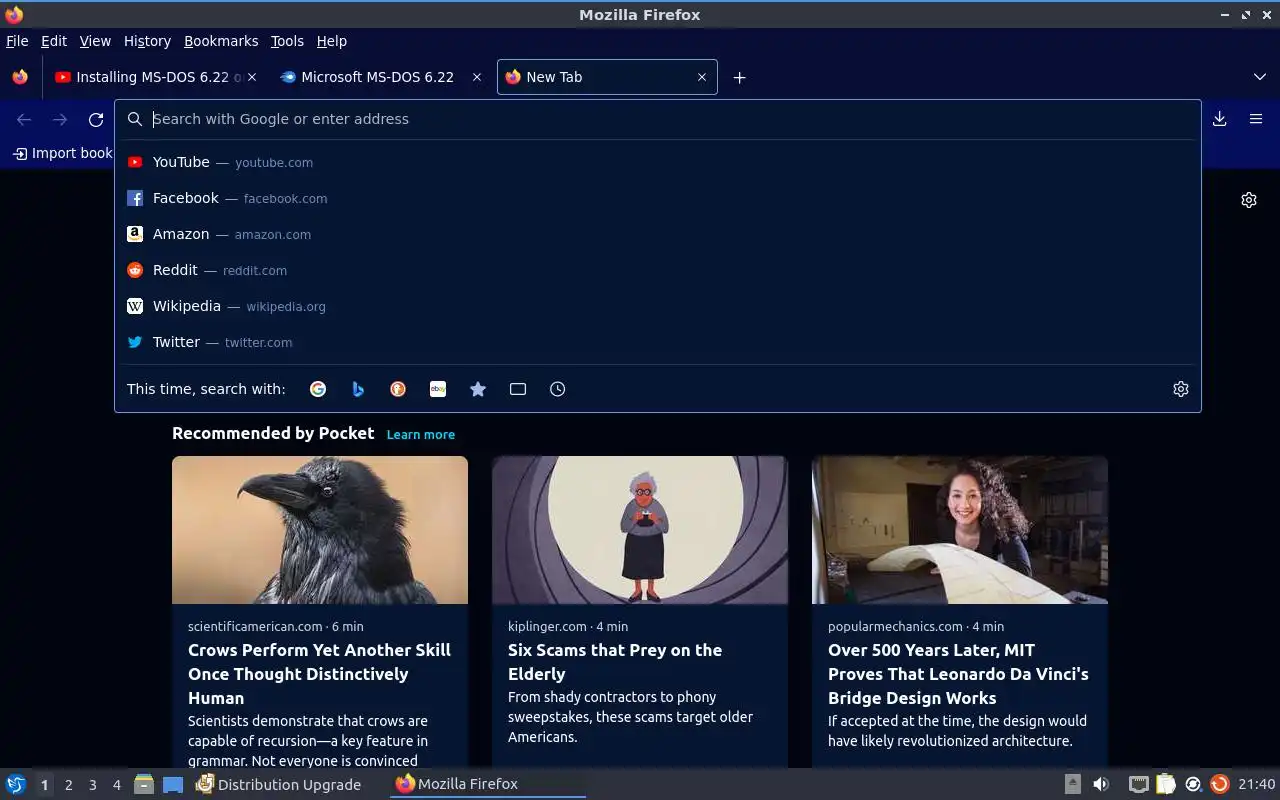Click Import bookmarks button
Screen dimensions: 1280x800
[x=62, y=153]
